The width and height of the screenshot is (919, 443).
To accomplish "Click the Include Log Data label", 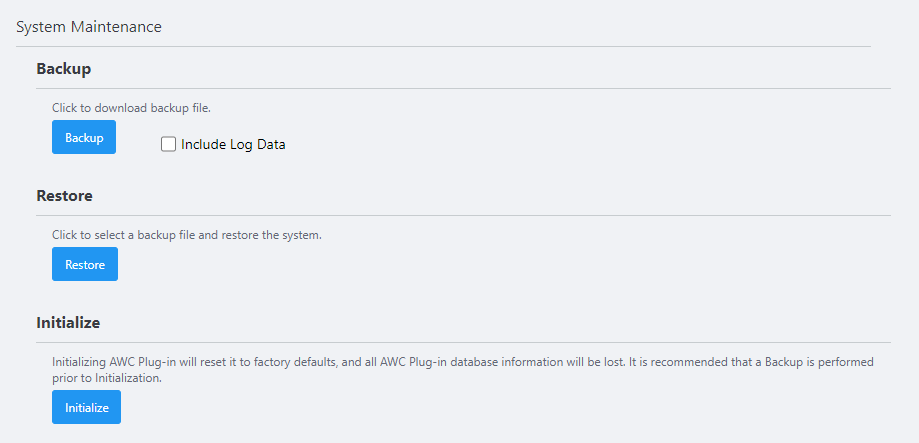I will (x=233, y=144).
